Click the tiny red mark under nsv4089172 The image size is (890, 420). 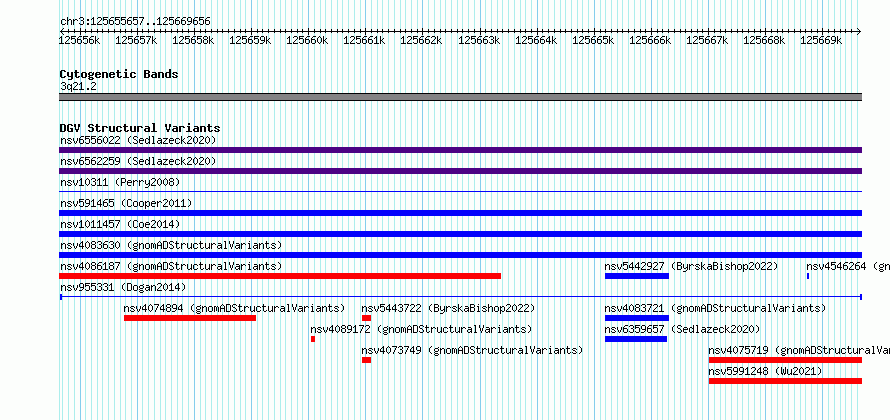click(313, 339)
